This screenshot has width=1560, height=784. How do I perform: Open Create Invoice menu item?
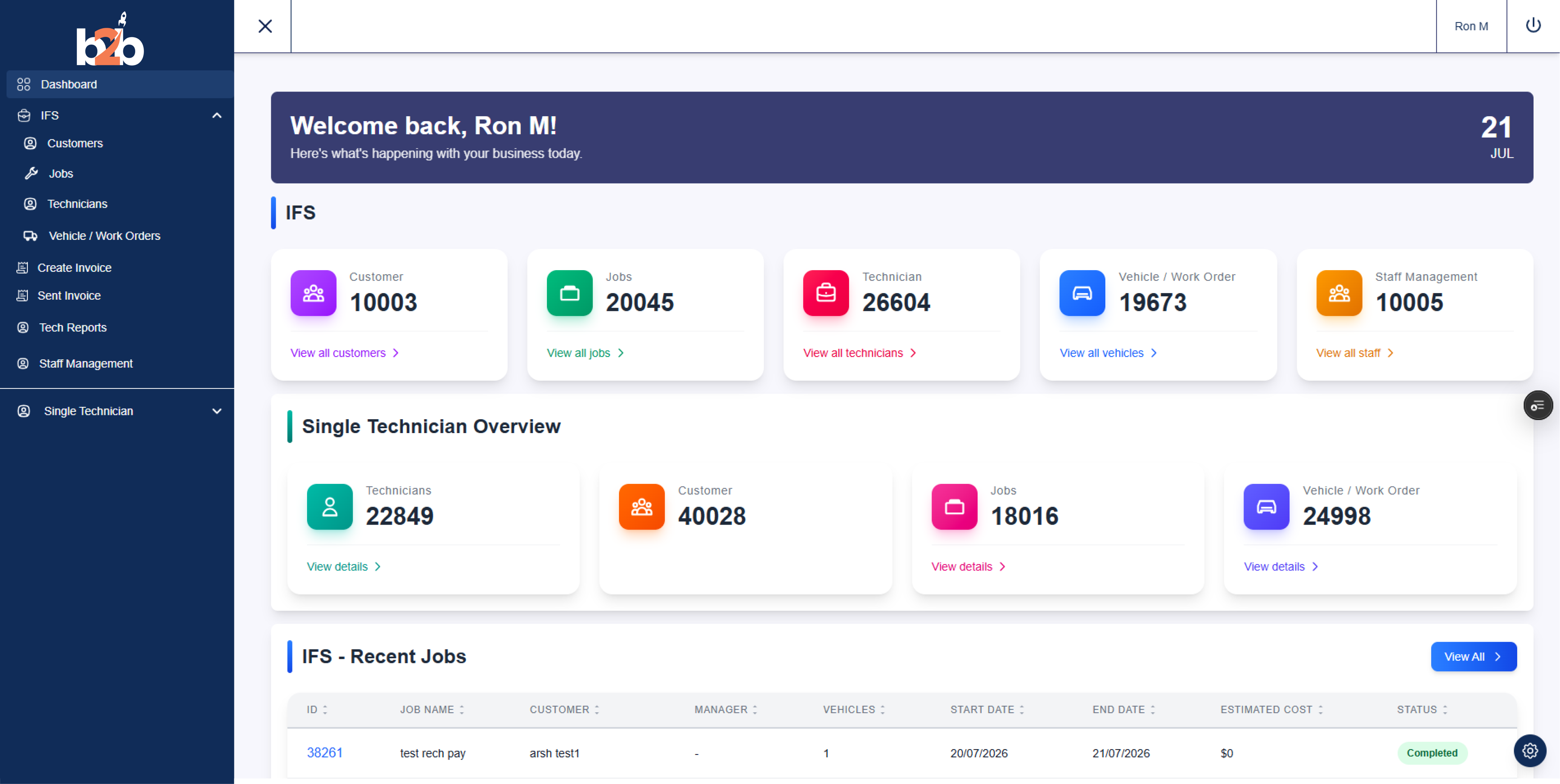75,267
